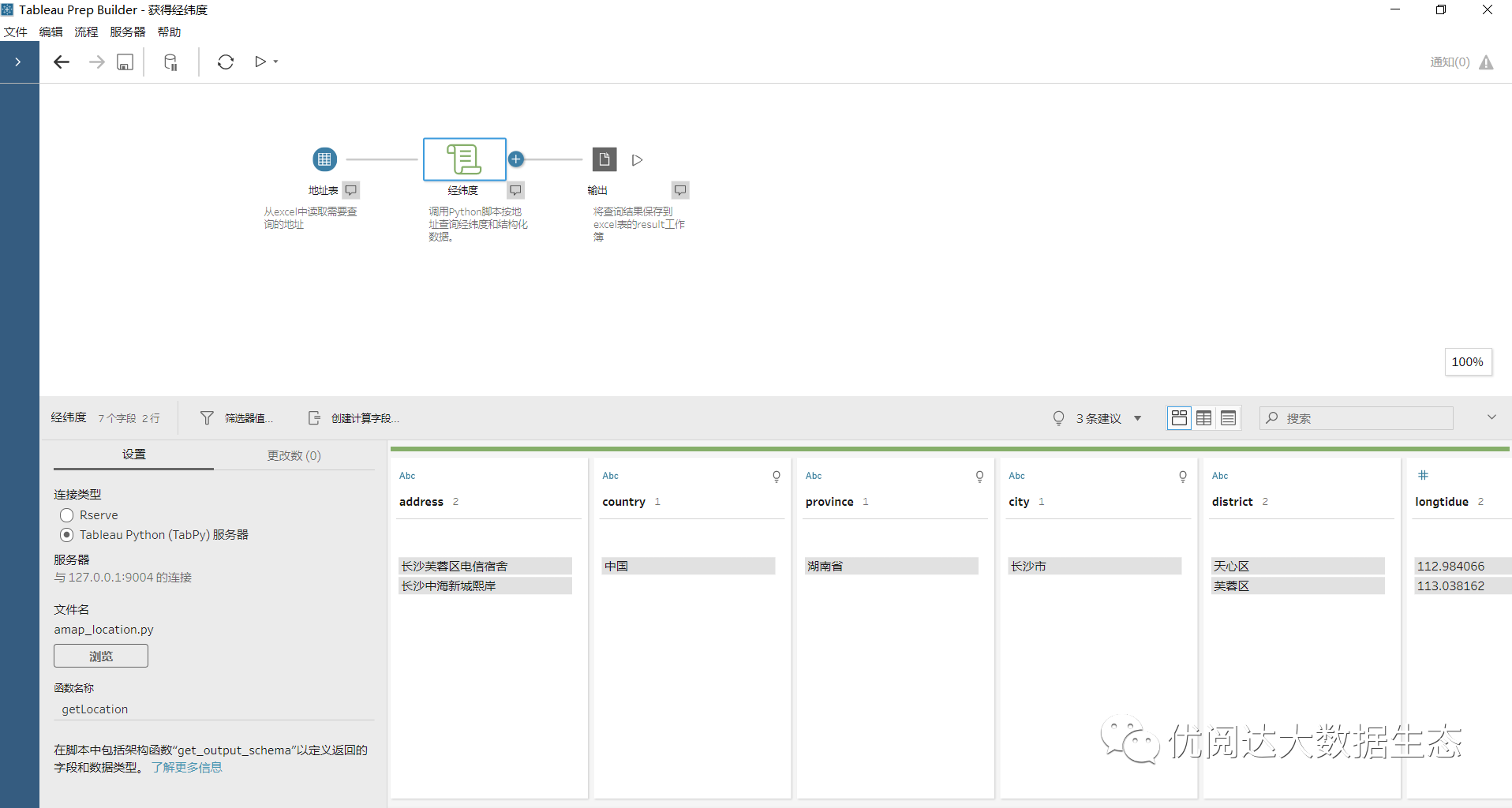Toggle description comment icon for 地址表
Screen dimensions: 1512x808
351,190
